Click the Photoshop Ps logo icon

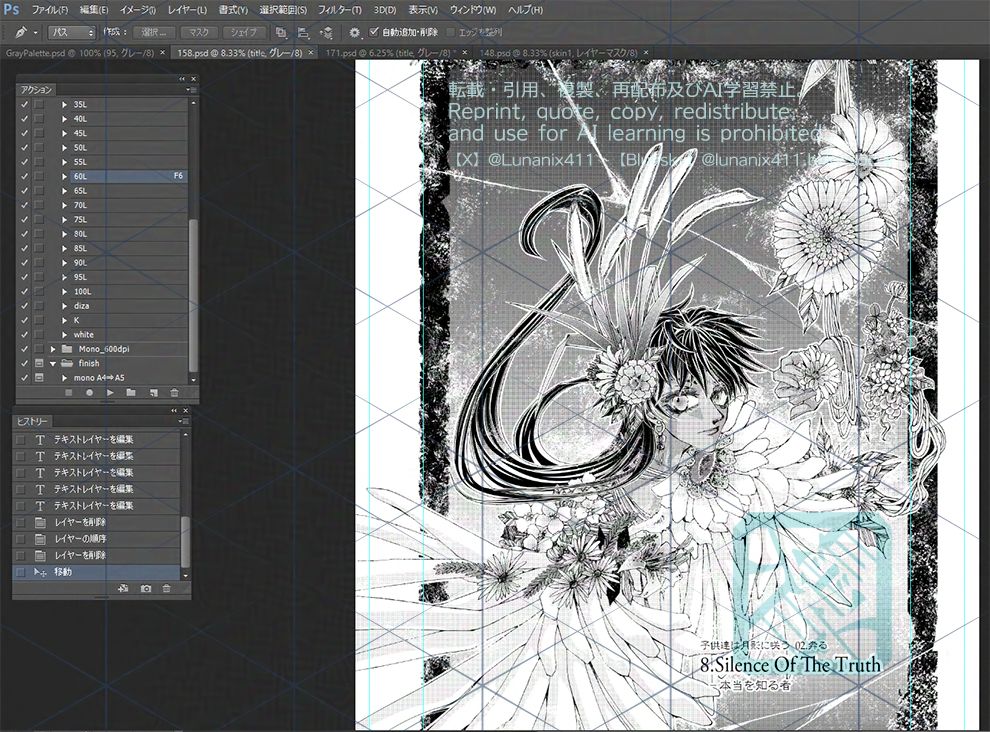click(11, 9)
